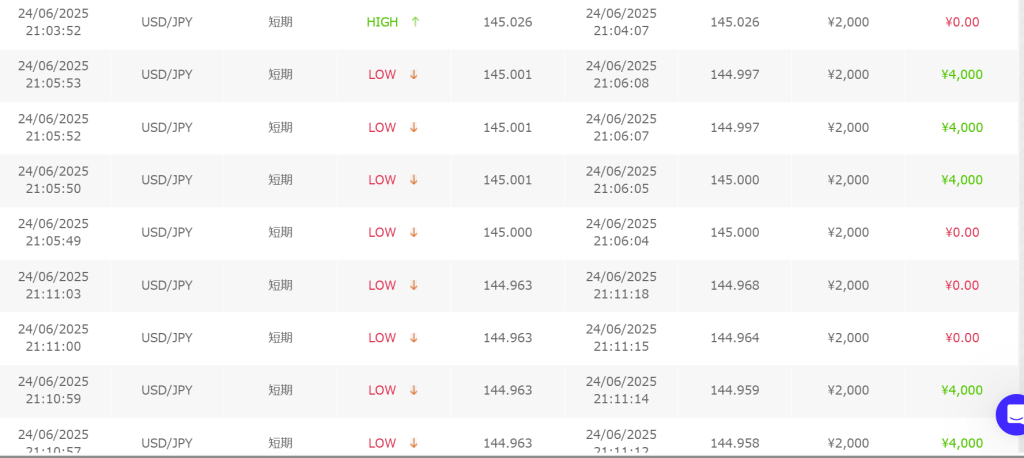
Task: Click the LOW label in the 21:05:52 row
Action: tap(382, 128)
